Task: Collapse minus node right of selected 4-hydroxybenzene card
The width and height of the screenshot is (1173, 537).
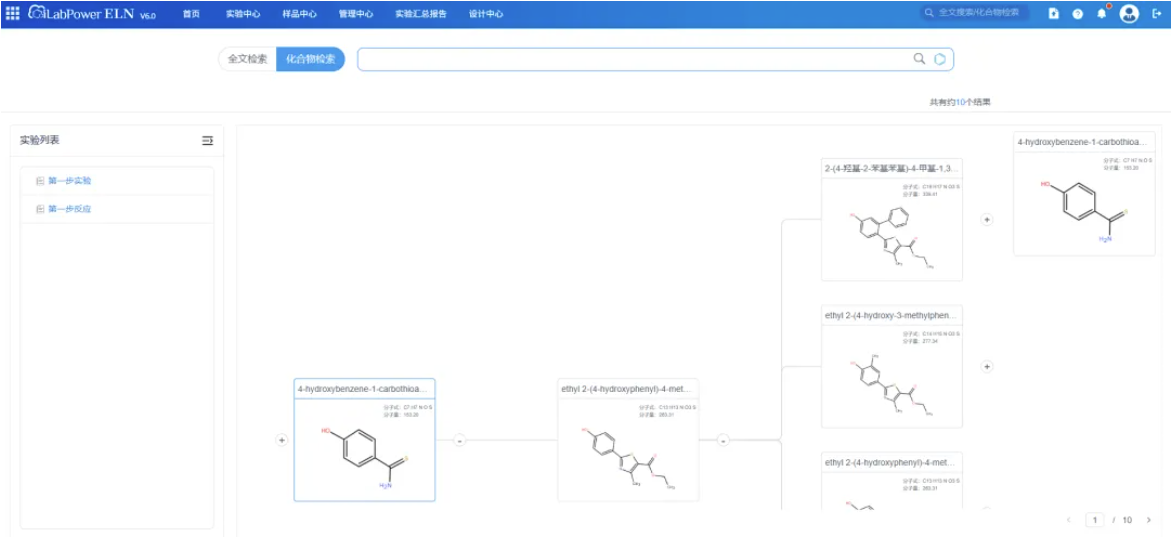Action: 460,440
